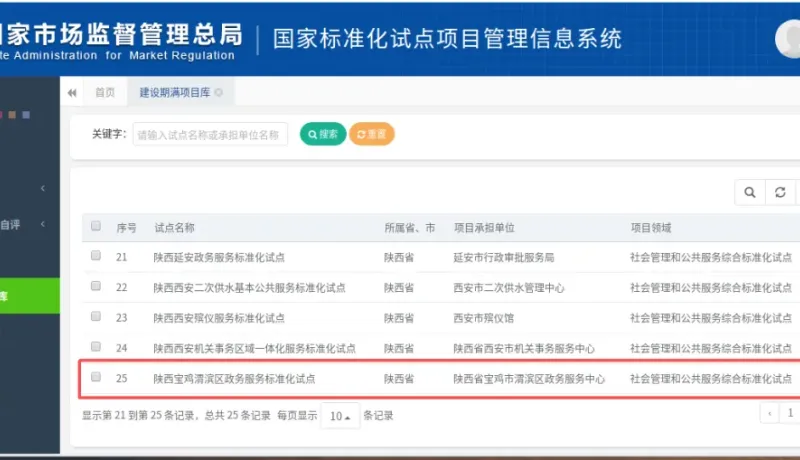800x460 pixels.
Task: Switch to the 首页 tab
Action: click(x=104, y=92)
